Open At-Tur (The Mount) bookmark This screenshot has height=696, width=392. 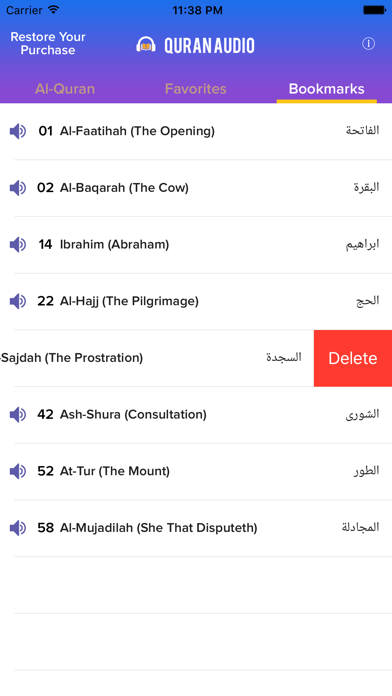[196, 471]
